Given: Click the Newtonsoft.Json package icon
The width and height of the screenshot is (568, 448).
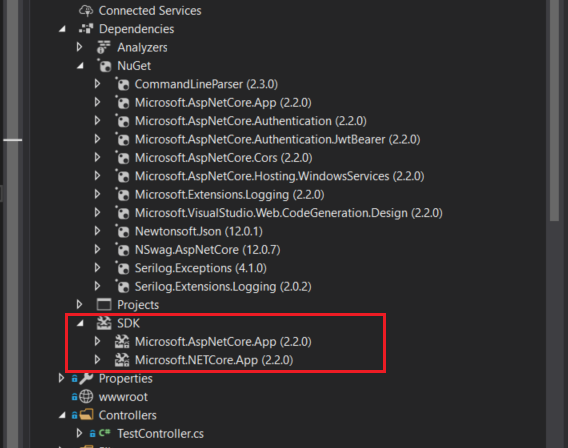Looking at the screenshot, I should pos(122,231).
